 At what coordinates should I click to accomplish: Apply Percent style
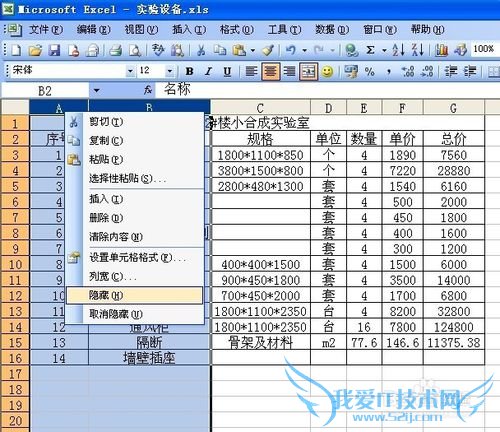369,71
